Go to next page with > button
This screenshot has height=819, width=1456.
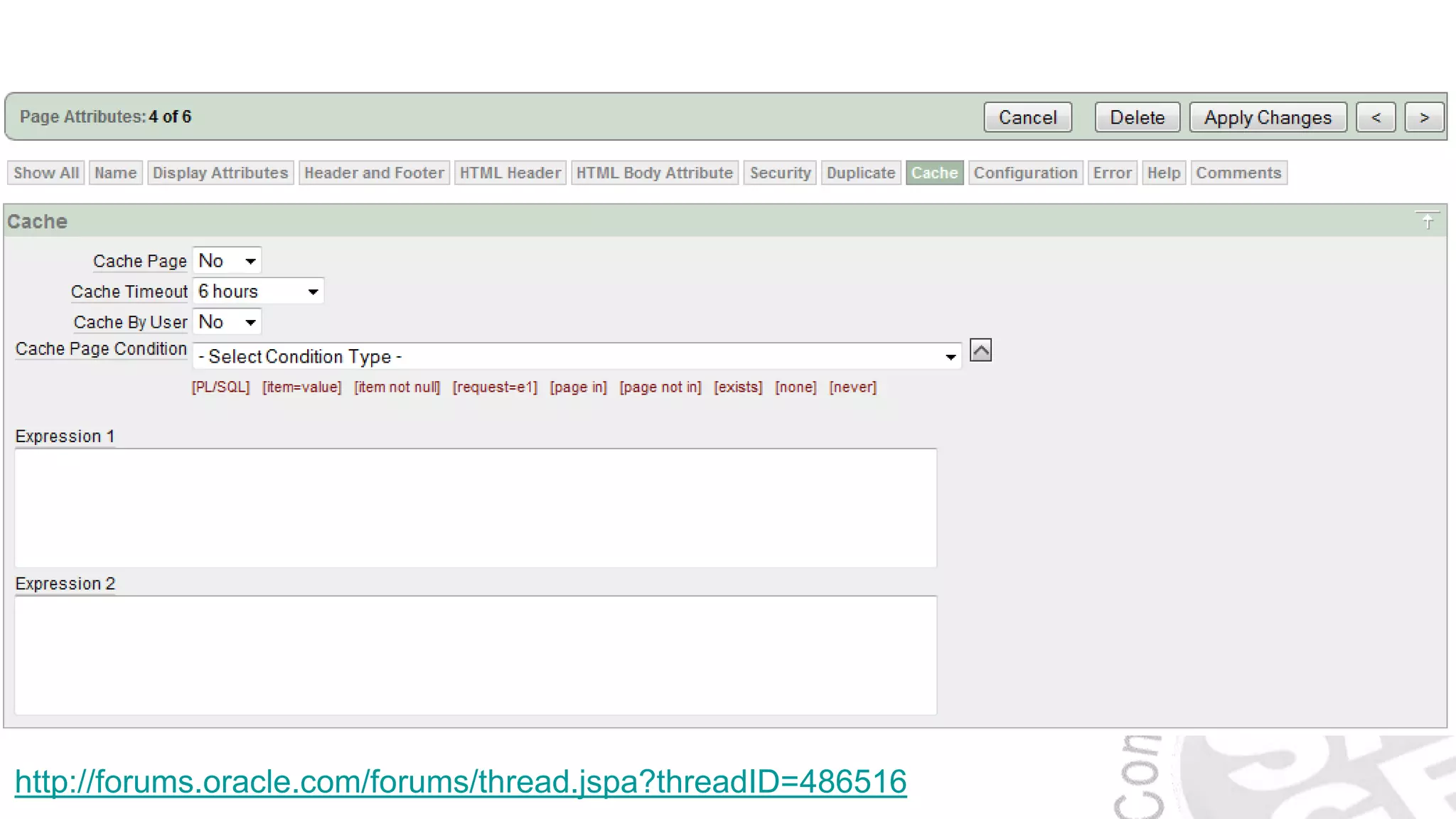[x=1424, y=117]
